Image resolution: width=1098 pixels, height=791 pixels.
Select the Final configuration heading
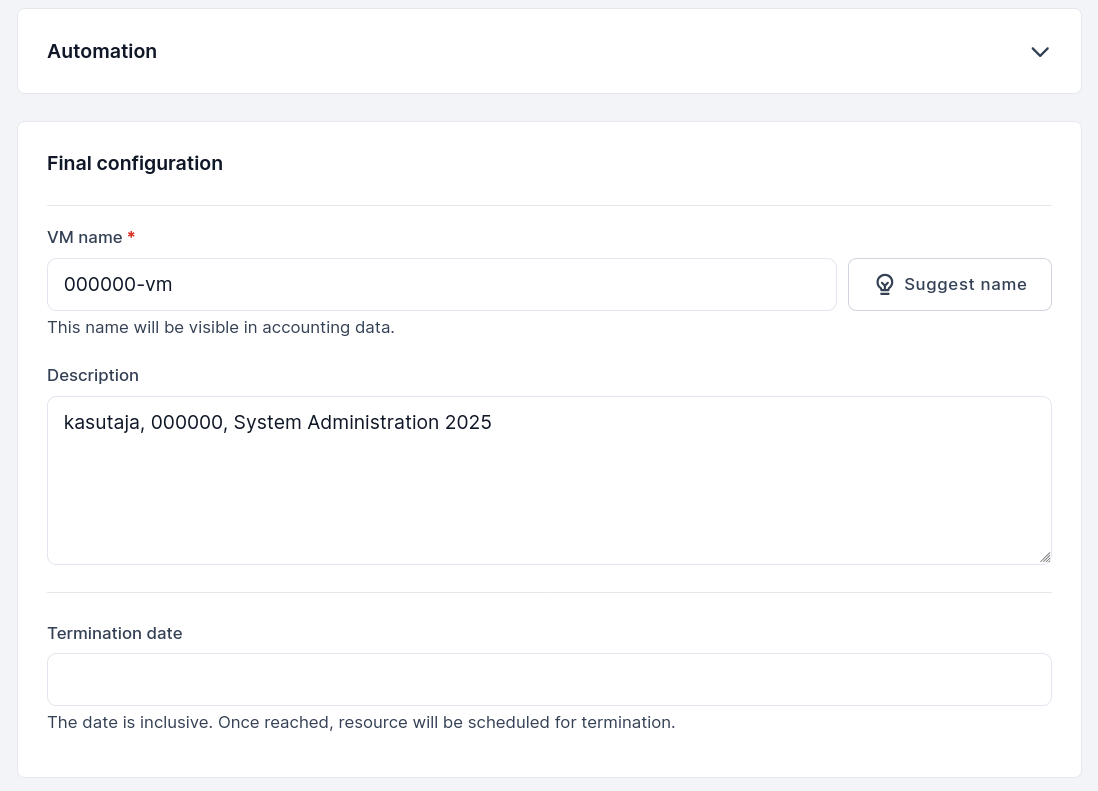click(135, 163)
